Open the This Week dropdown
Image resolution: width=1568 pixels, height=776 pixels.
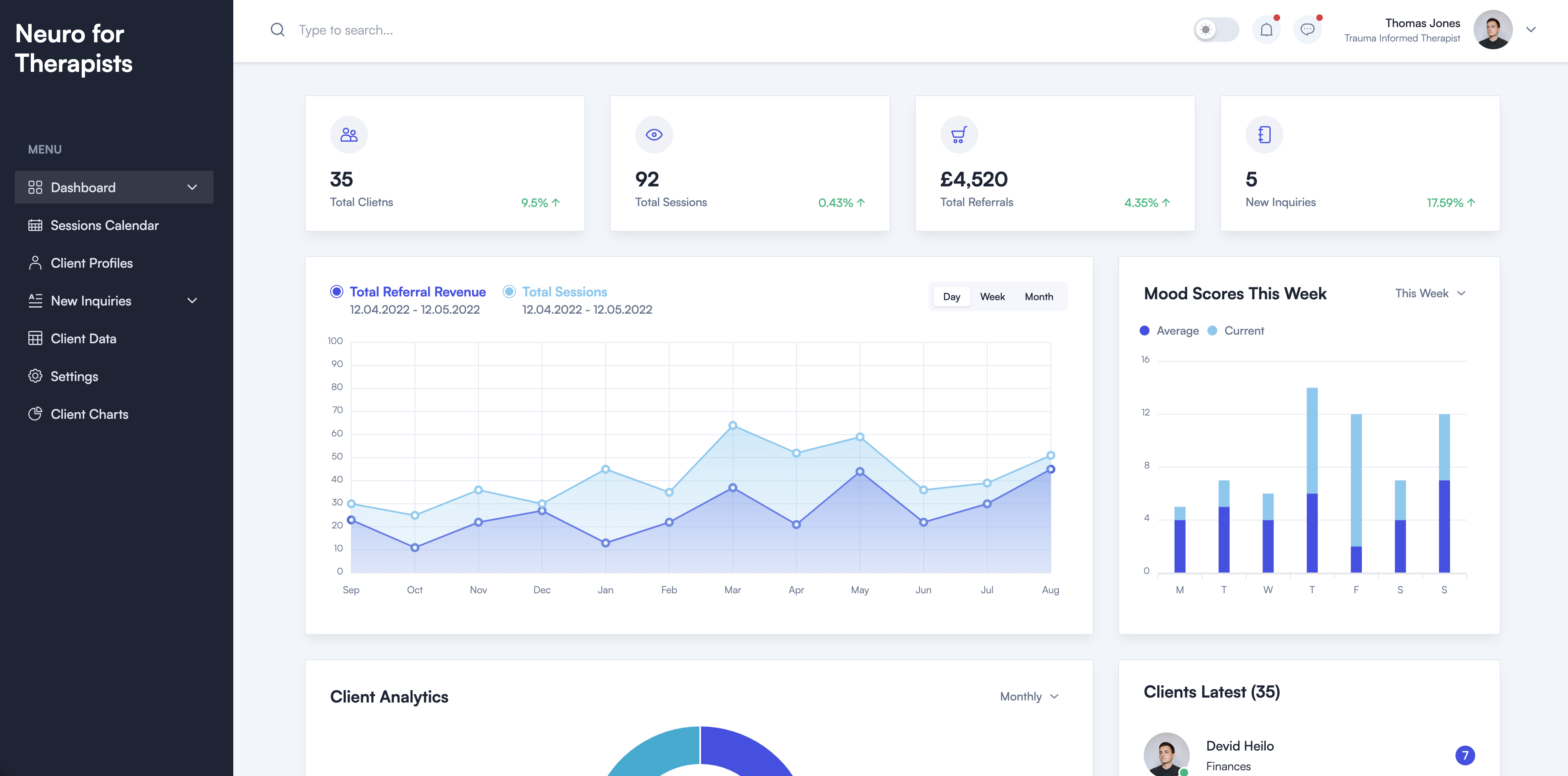pos(1430,293)
